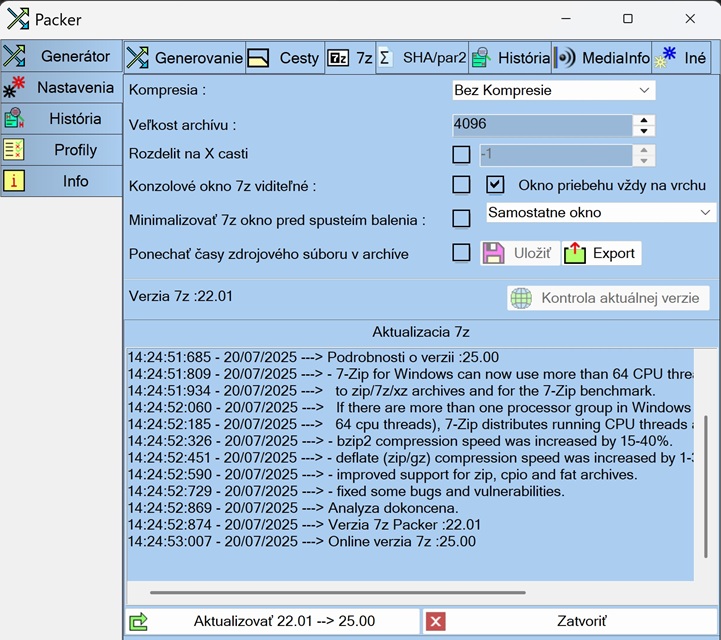721x640 pixels.
Task: Click the 'Verzia 7z :22.01' label
Action: pyautogui.click(x=181, y=296)
